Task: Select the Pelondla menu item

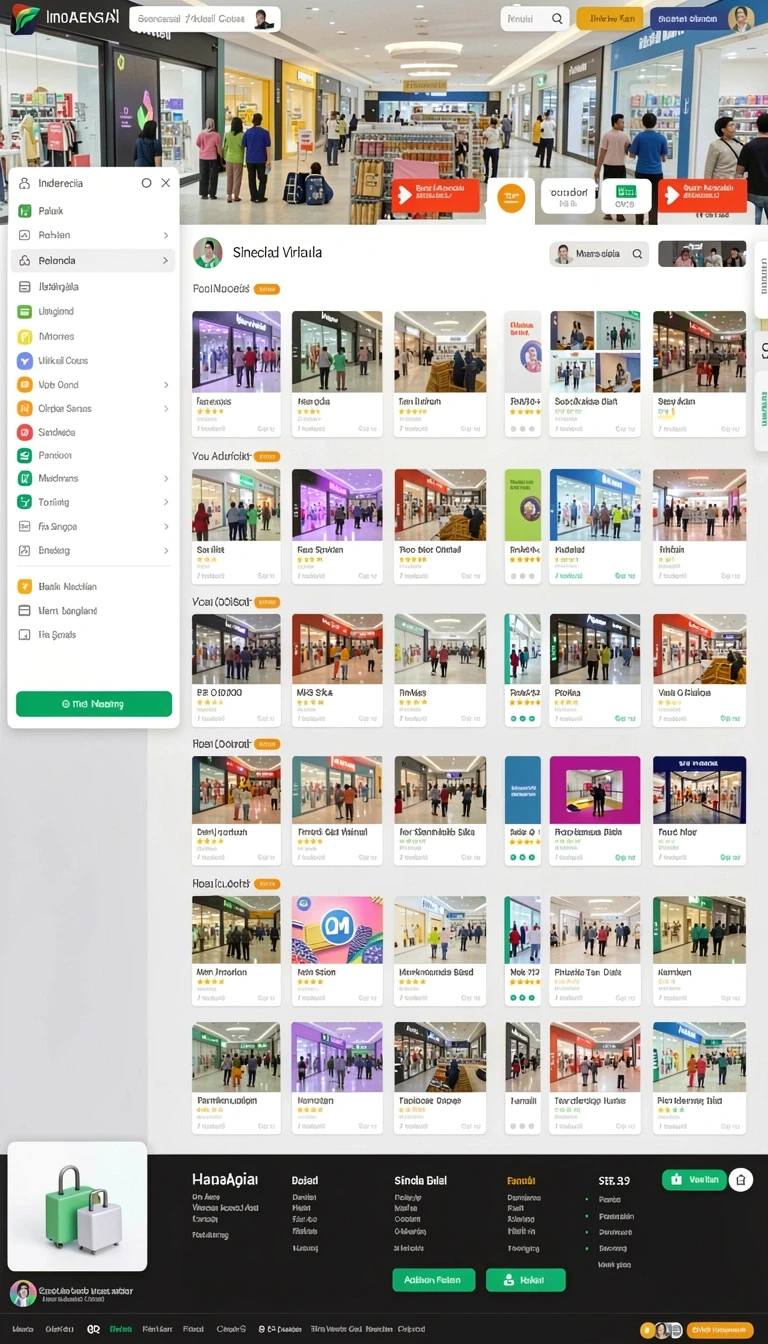Action: 93,260
